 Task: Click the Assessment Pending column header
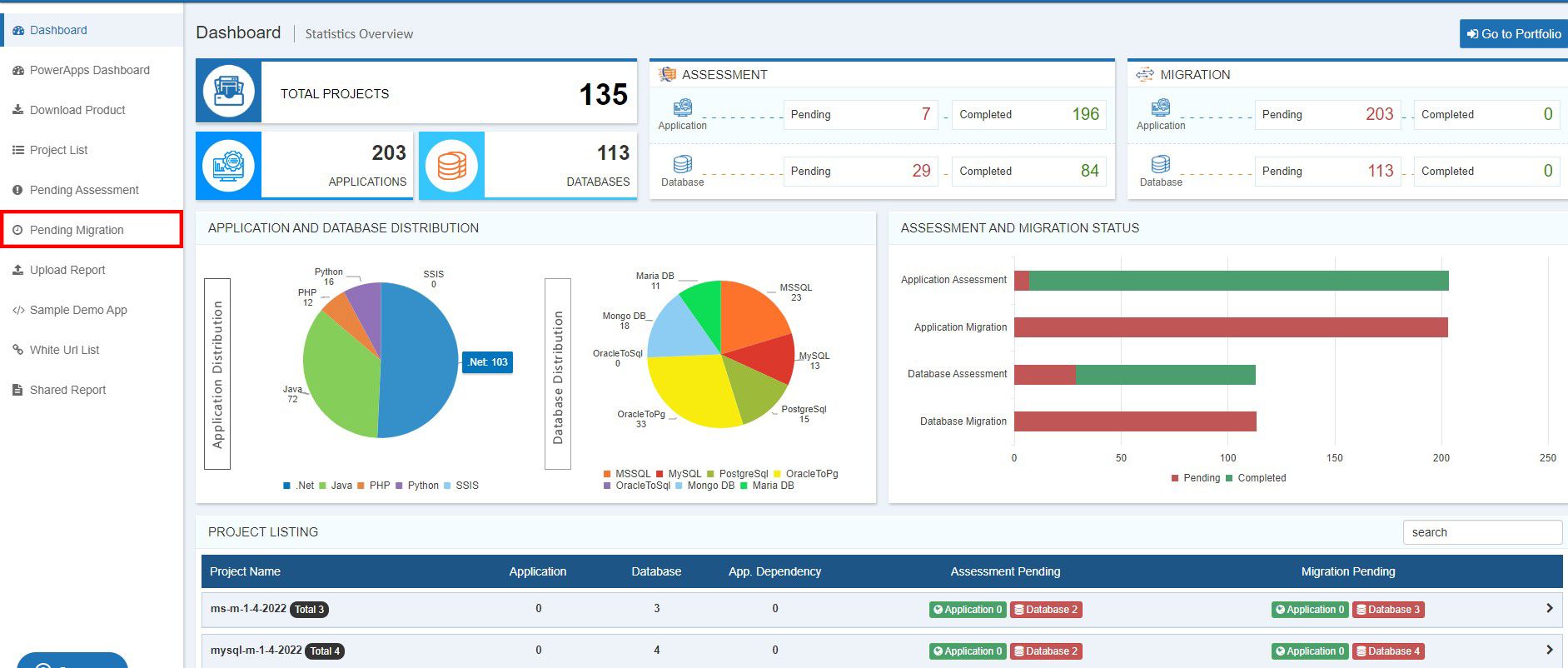(x=1005, y=571)
